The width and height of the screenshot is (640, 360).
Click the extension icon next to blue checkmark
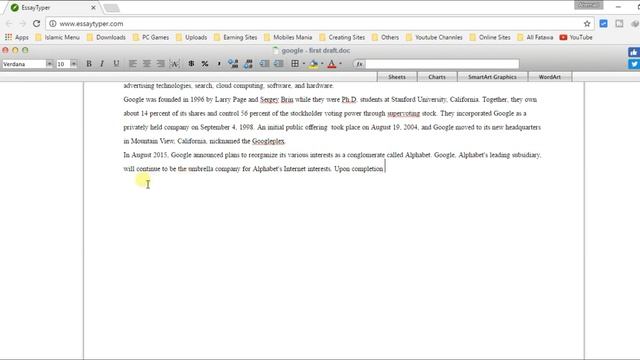pos(619,24)
